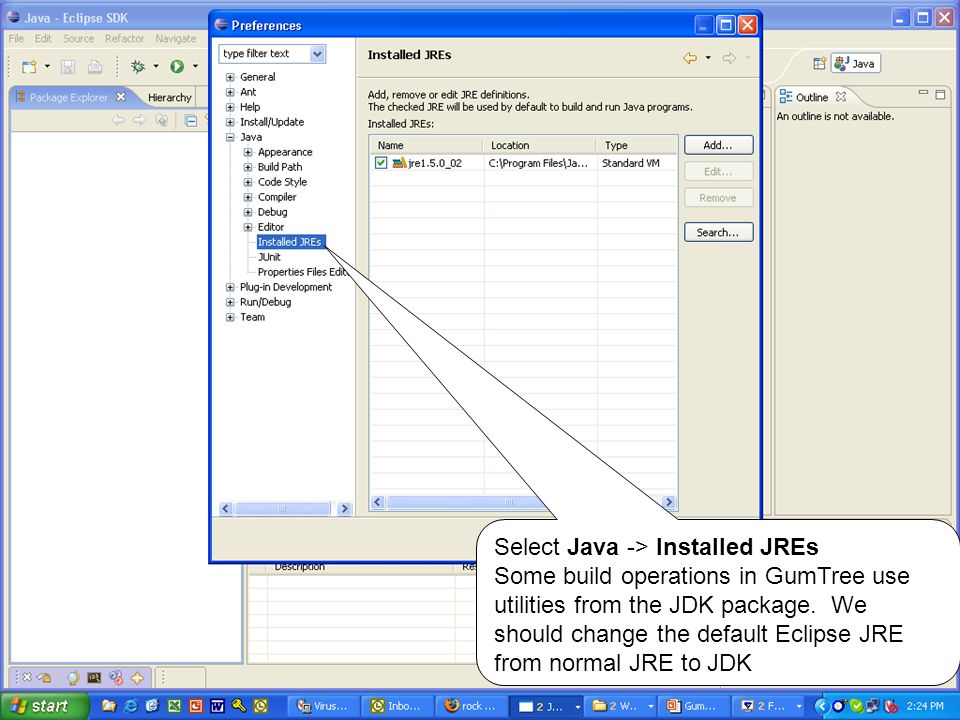Select the Package Explorer tab
Viewport: 960px width, 720px height.
69,97
